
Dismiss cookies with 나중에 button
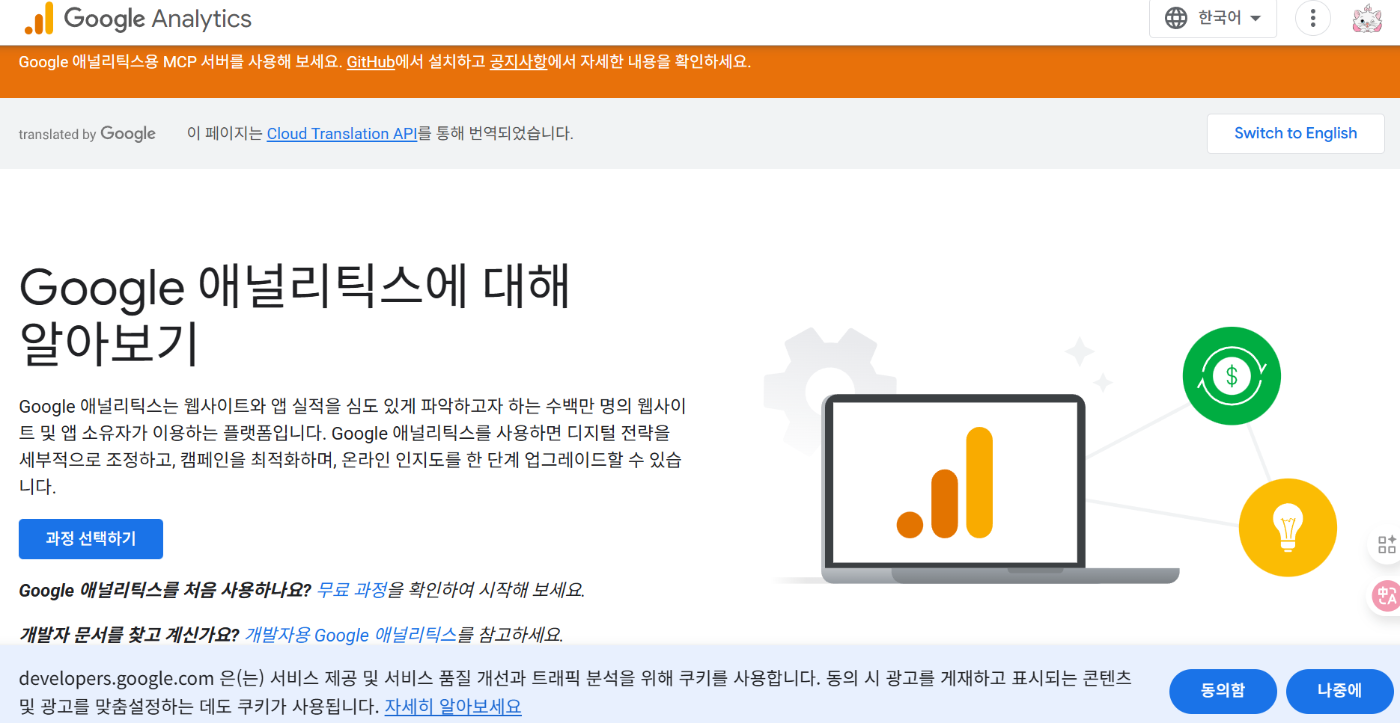click(x=1339, y=690)
